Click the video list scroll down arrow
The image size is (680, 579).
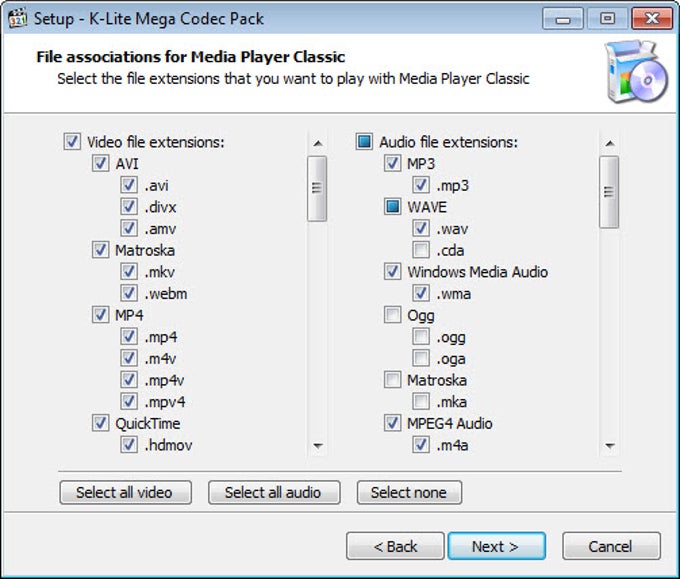(x=318, y=445)
